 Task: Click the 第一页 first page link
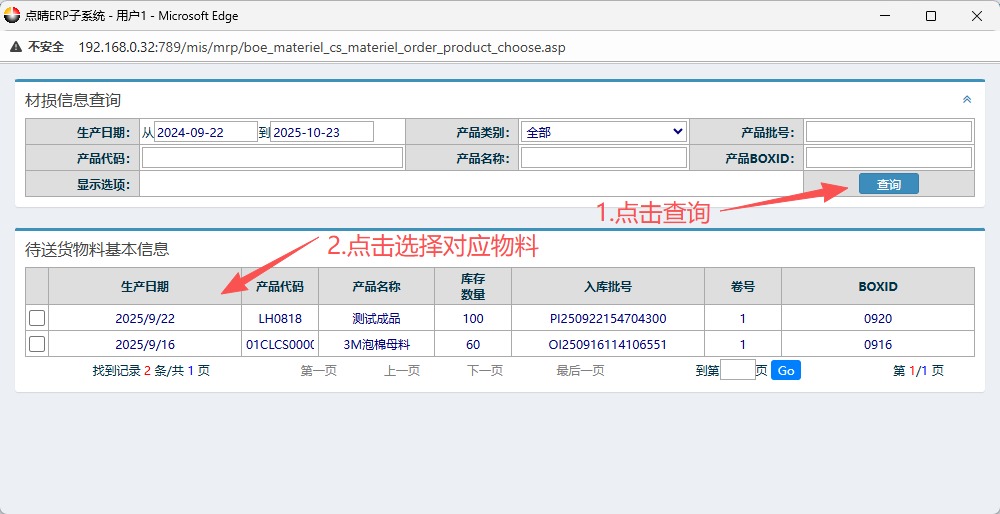click(x=318, y=370)
